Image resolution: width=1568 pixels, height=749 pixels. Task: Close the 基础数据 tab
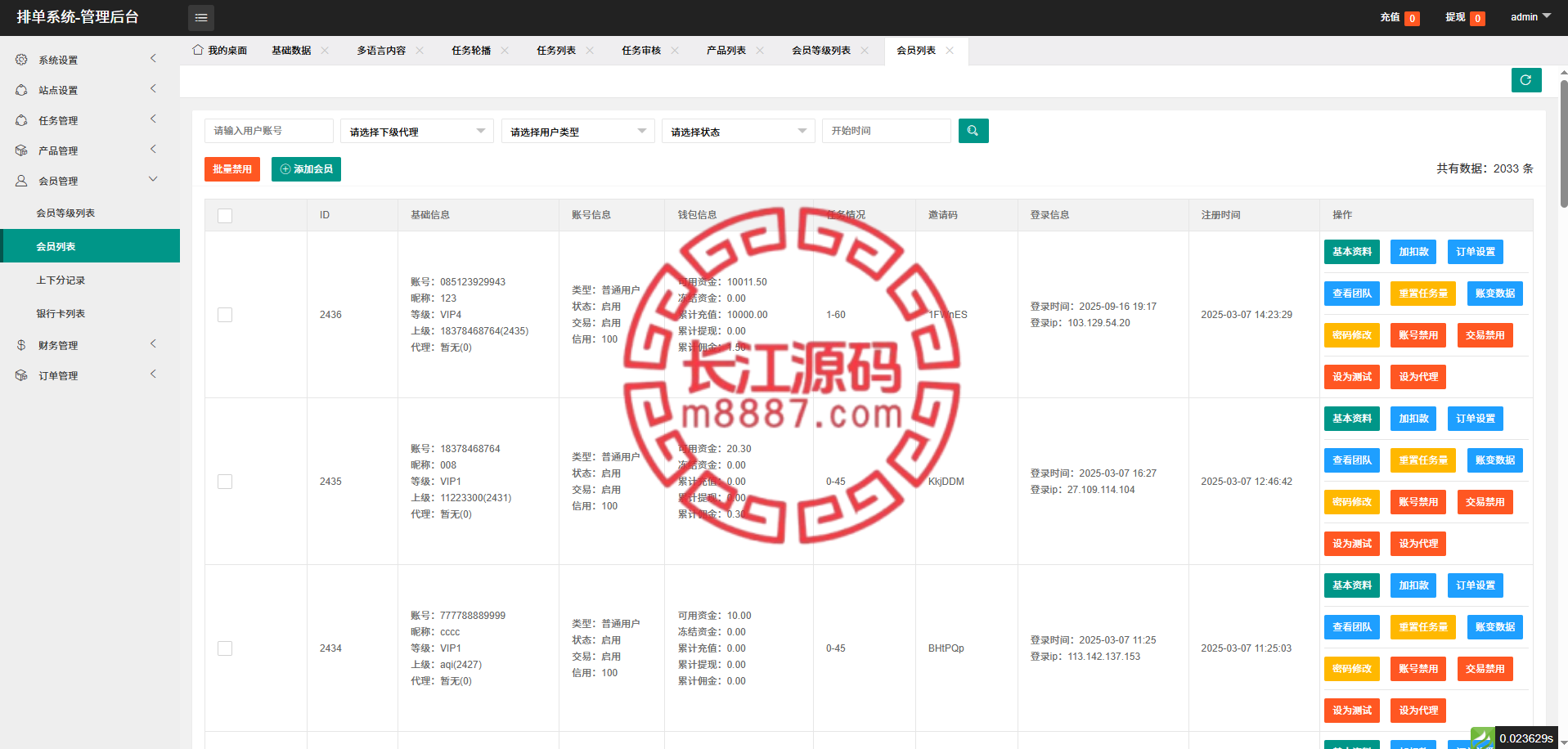click(325, 51)
